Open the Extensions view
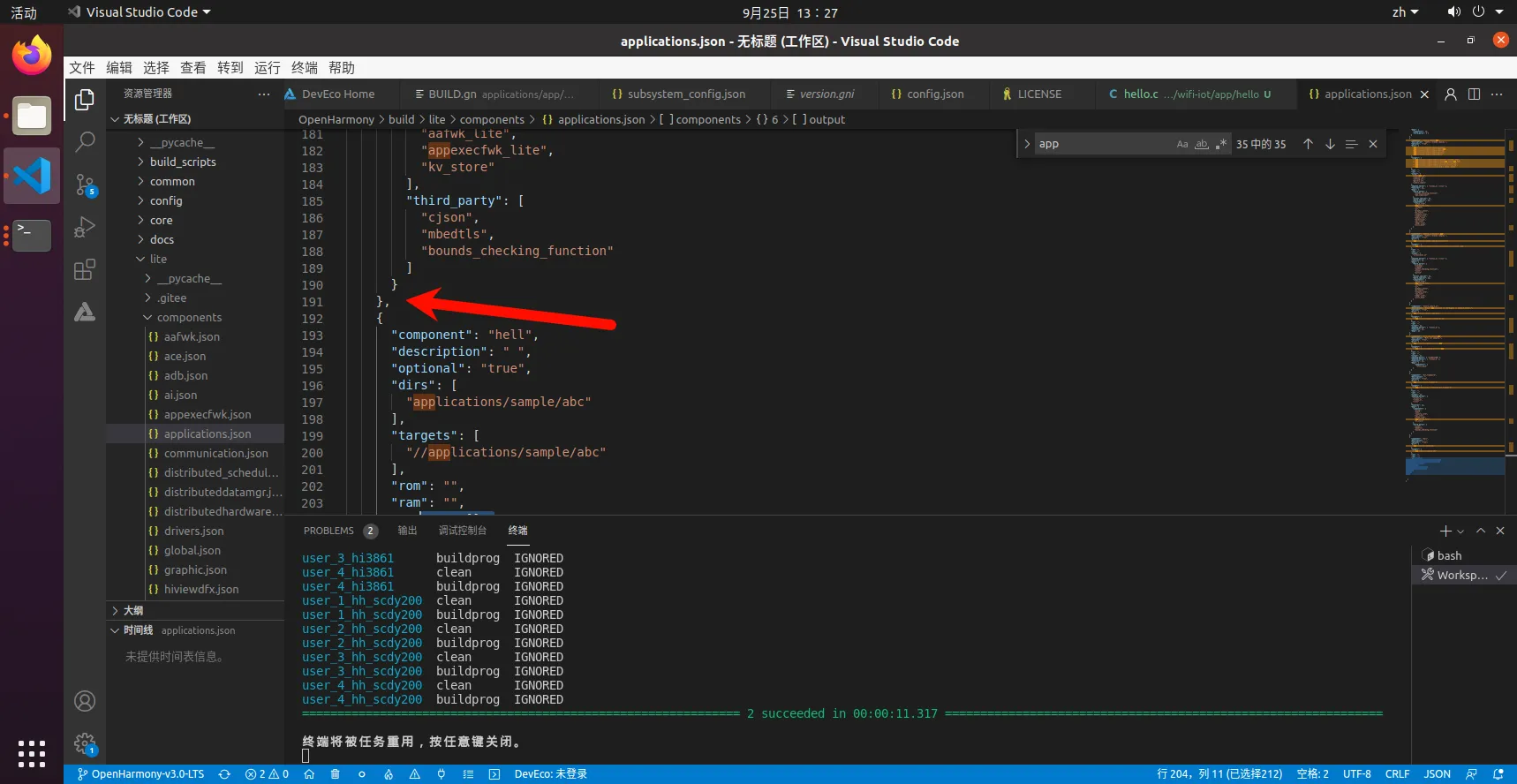This screenshot has width=1517, height=784. [x=85, y=269]
